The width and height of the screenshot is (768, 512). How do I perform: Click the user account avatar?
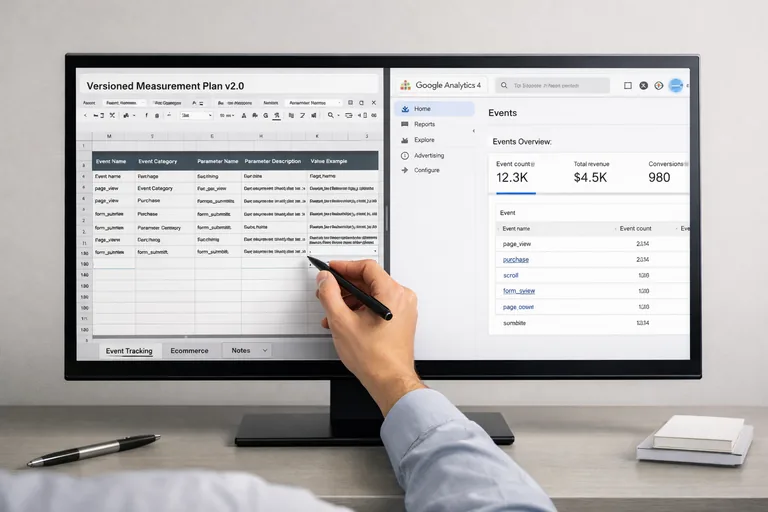tap(677, 86)
